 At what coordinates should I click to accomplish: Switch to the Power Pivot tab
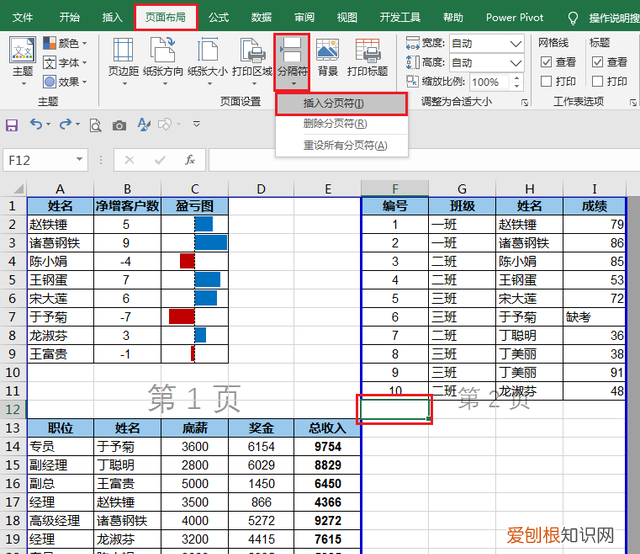[514, 18]
